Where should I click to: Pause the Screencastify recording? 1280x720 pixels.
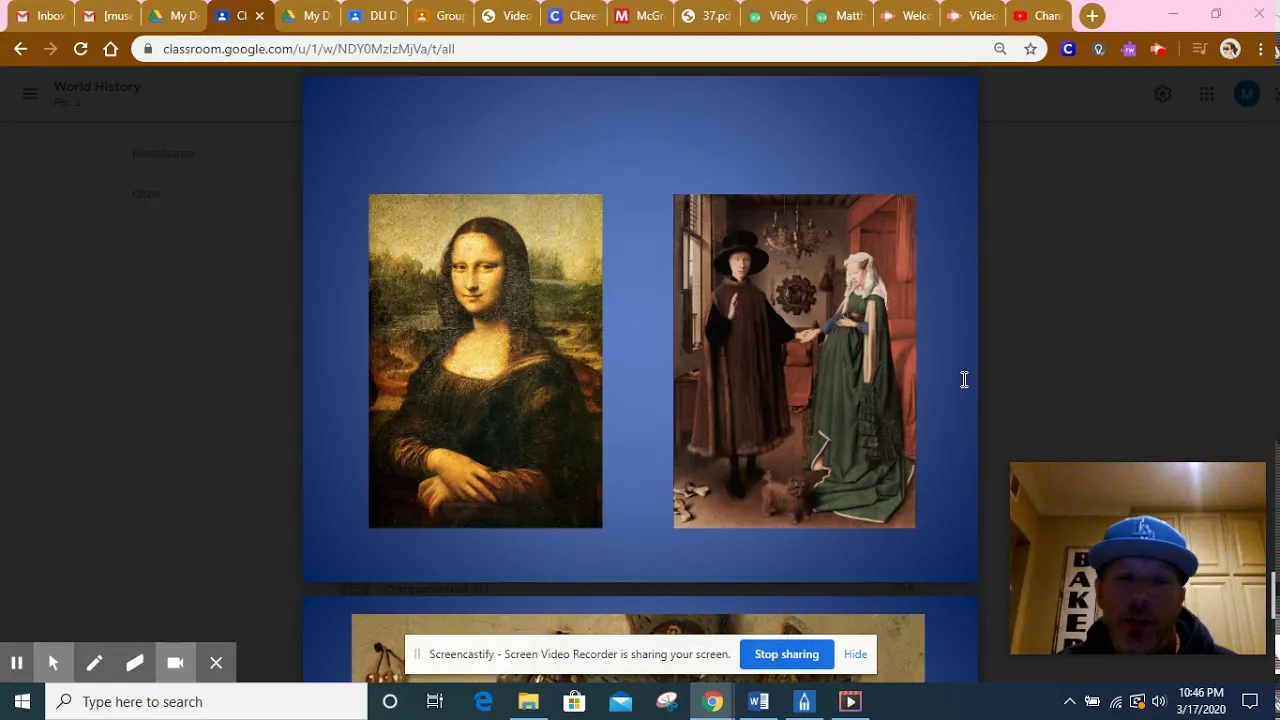click(17, 663)
